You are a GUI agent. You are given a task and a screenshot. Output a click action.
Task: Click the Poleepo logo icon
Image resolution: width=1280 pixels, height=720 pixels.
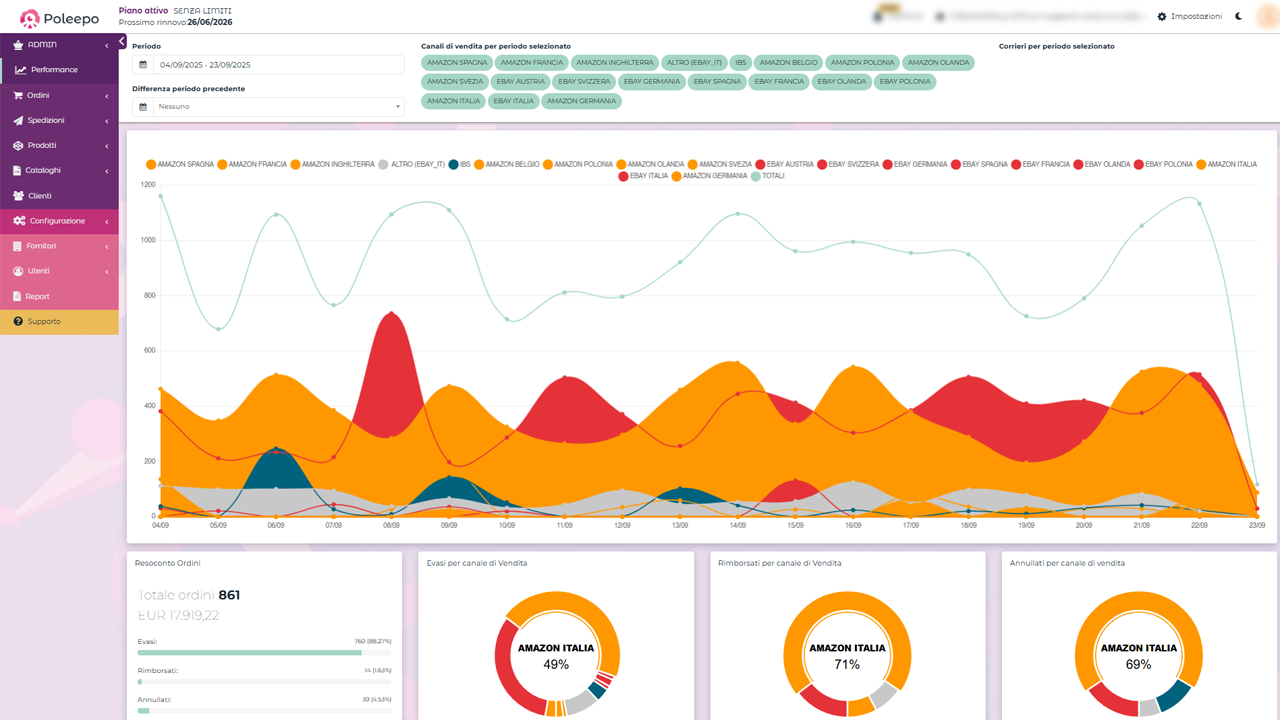pos(30,18)
